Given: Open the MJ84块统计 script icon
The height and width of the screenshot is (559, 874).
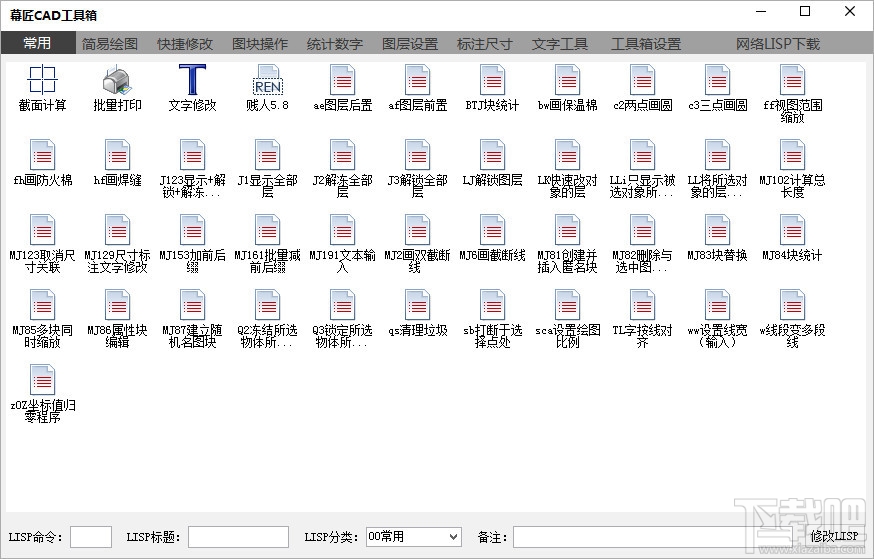Looking at the screenshot, I should [x=792, y=230].
